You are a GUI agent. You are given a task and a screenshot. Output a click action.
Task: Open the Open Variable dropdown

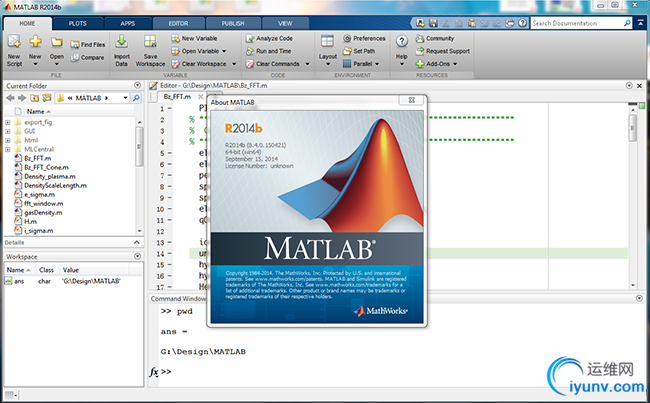pyautogui.click(x=199, y=51)
